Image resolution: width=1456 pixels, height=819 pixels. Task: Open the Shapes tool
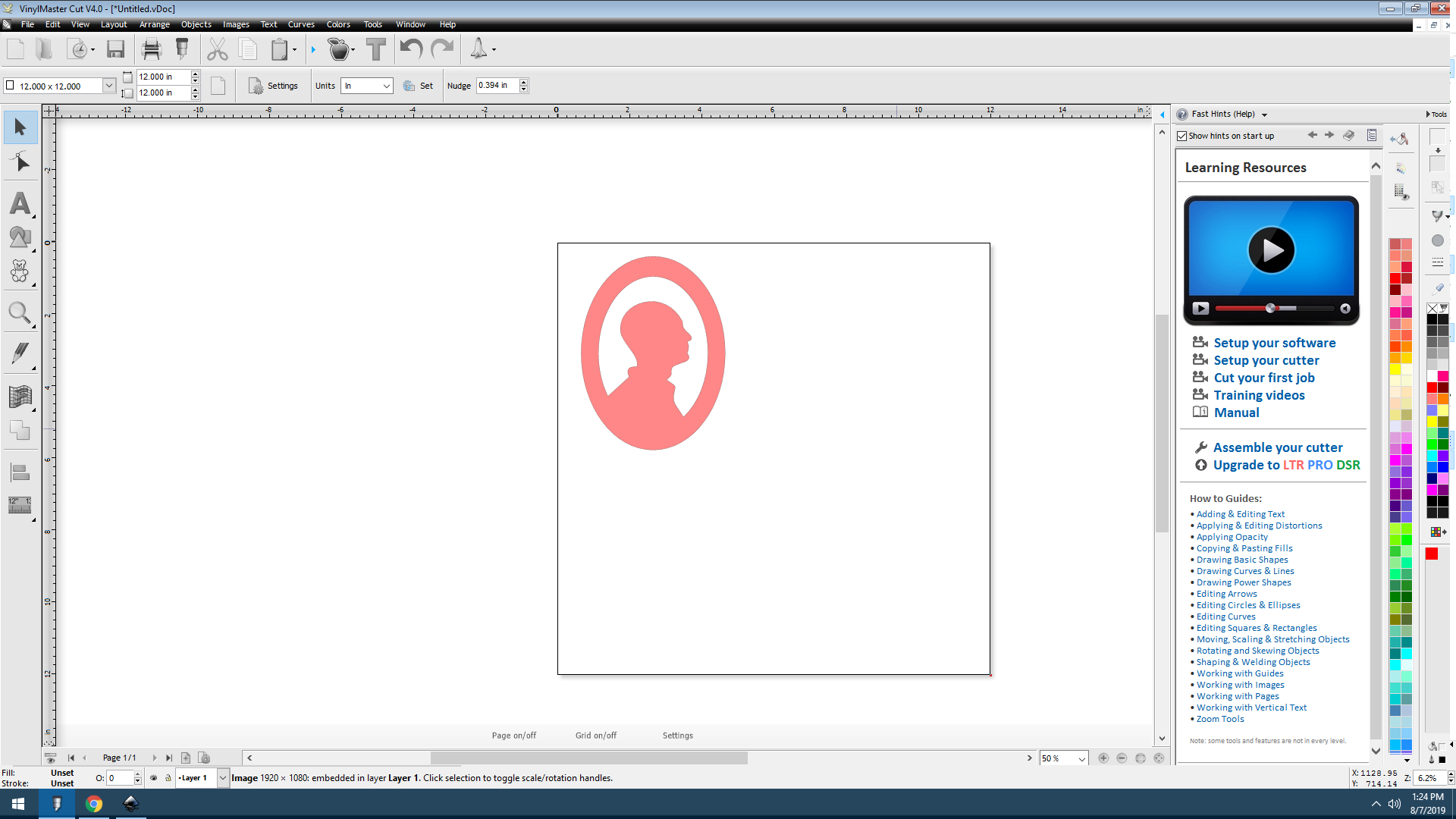[20, 237]
